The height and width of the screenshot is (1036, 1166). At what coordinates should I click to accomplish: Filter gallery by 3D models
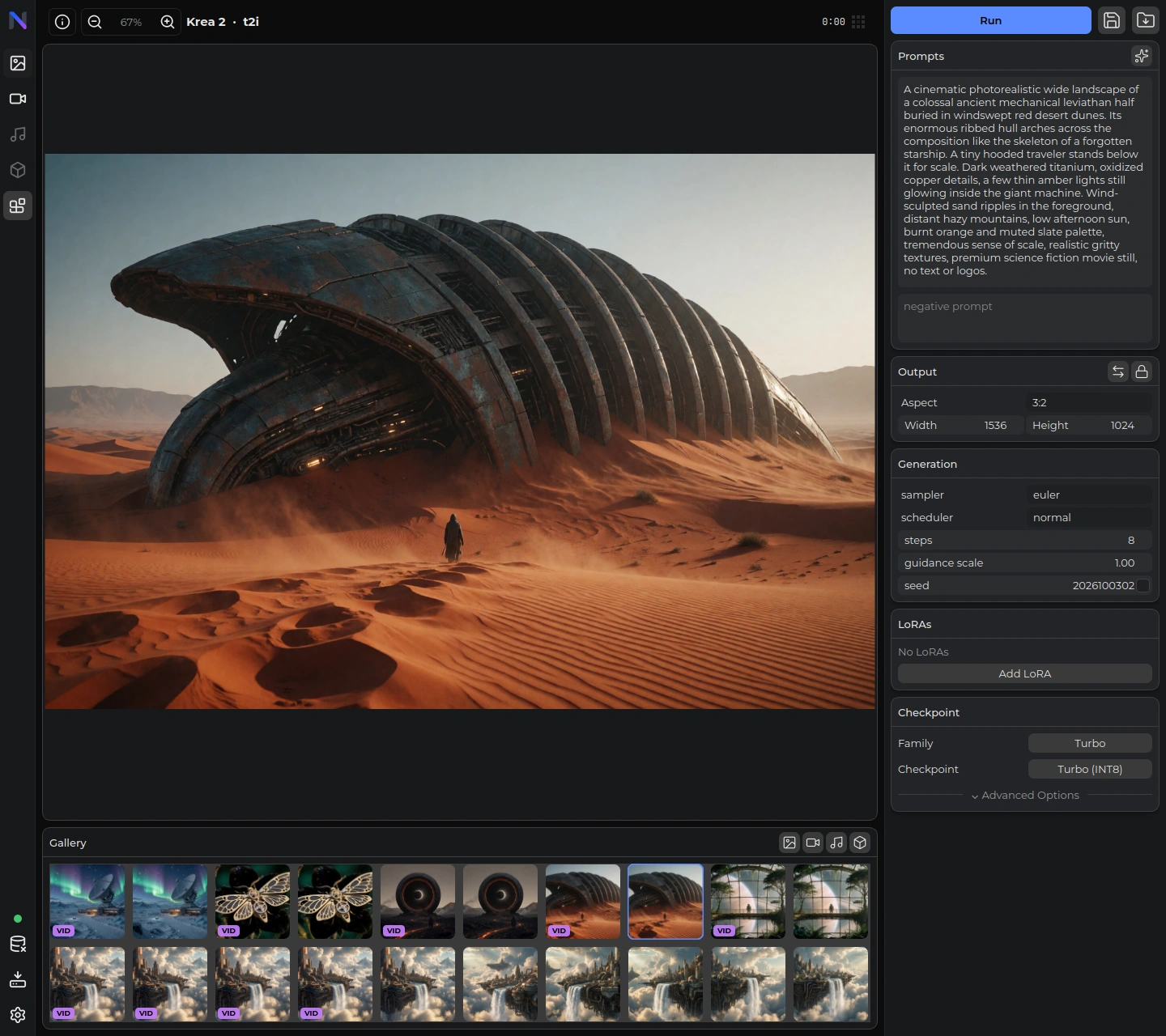click(860, 843)
